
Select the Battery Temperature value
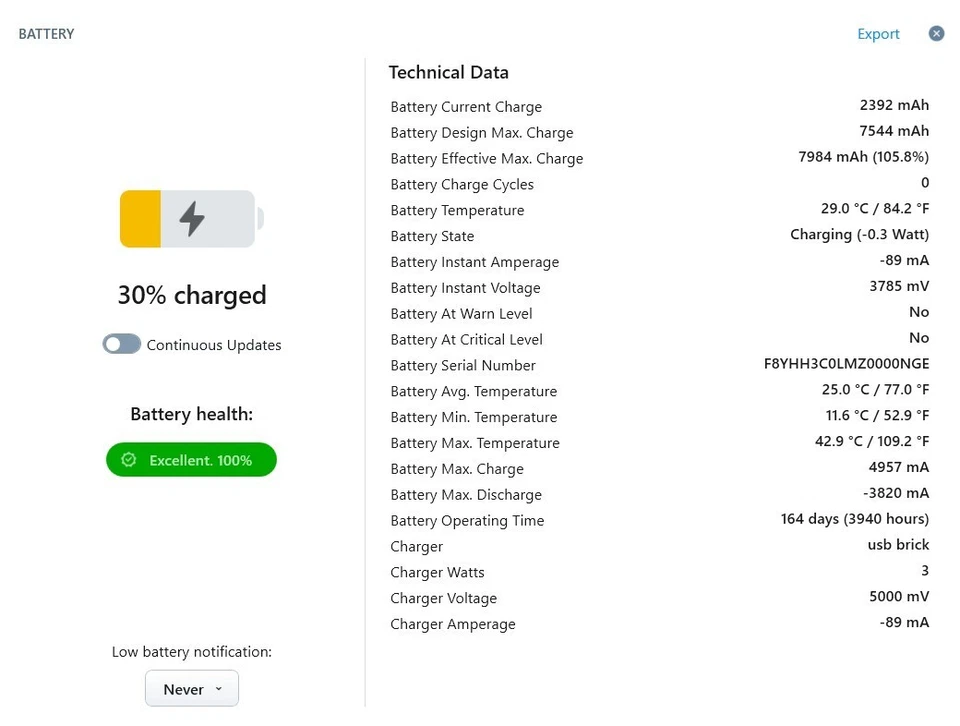click(874, 208)
